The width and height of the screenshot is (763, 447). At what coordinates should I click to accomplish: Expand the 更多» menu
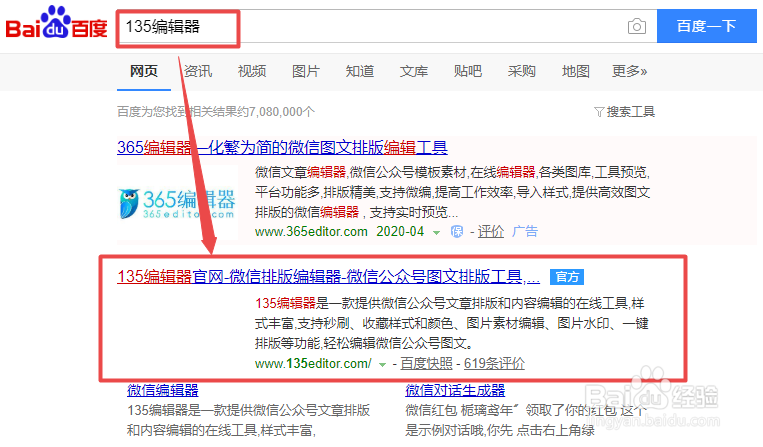click(630, 72)
